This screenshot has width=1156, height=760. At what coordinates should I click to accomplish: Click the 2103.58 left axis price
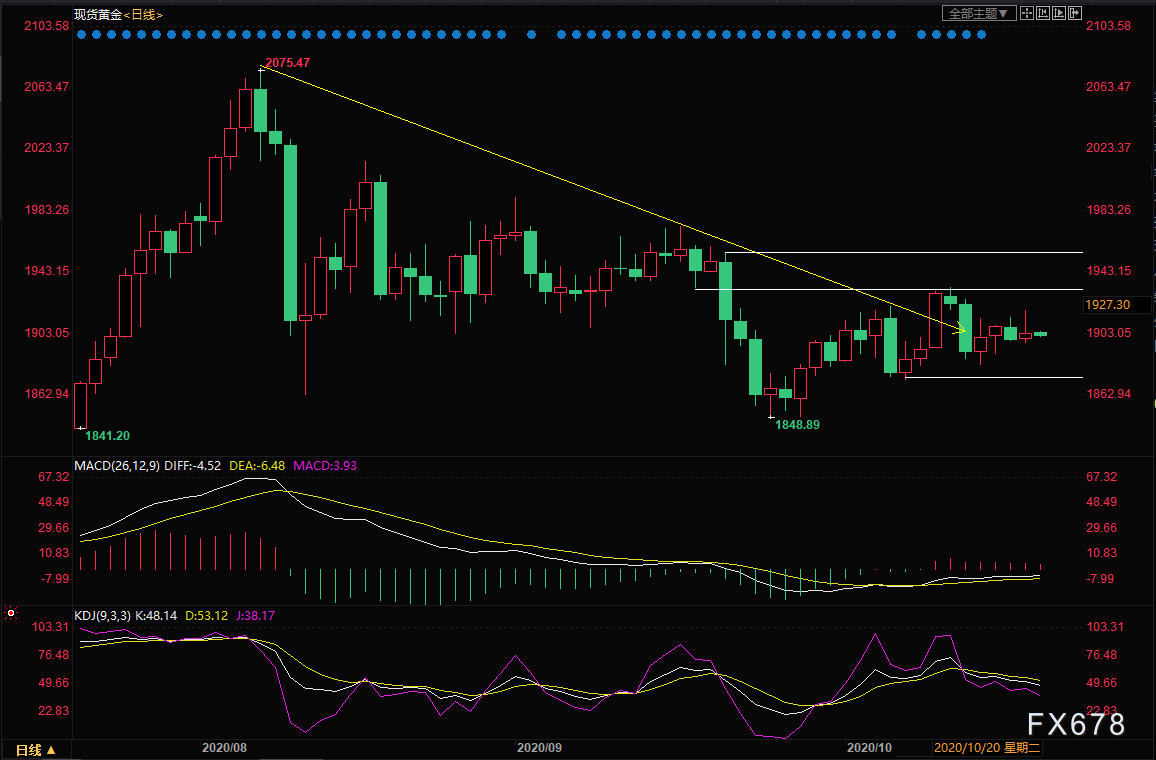[x=46, y=26]
